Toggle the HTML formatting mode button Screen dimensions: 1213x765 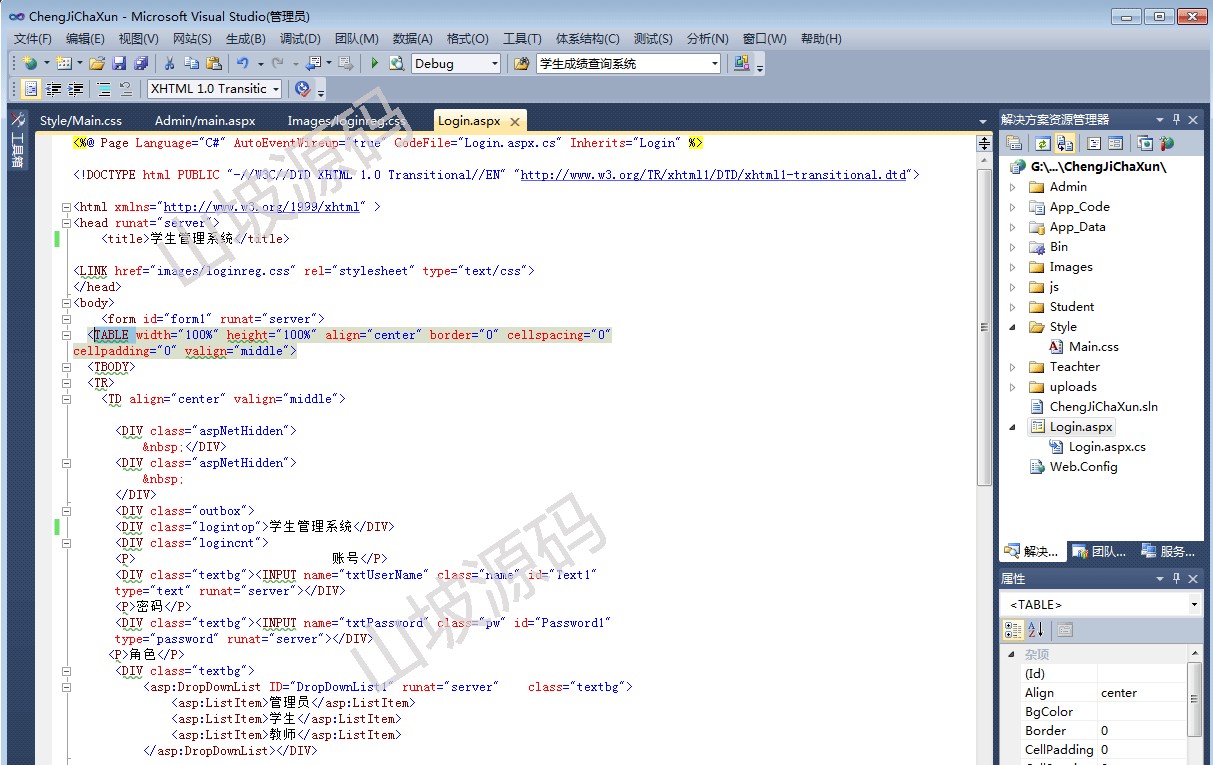tap(31, 89)
